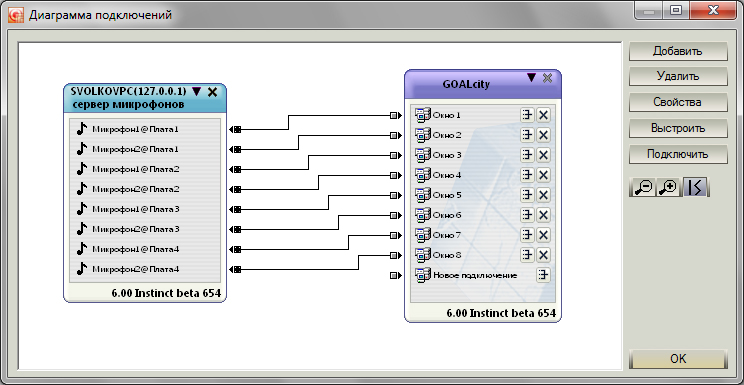This screenshot has width=744, height=385.
Task: Select the Микрофон1@Плата2 row
Action: [145, 169]
